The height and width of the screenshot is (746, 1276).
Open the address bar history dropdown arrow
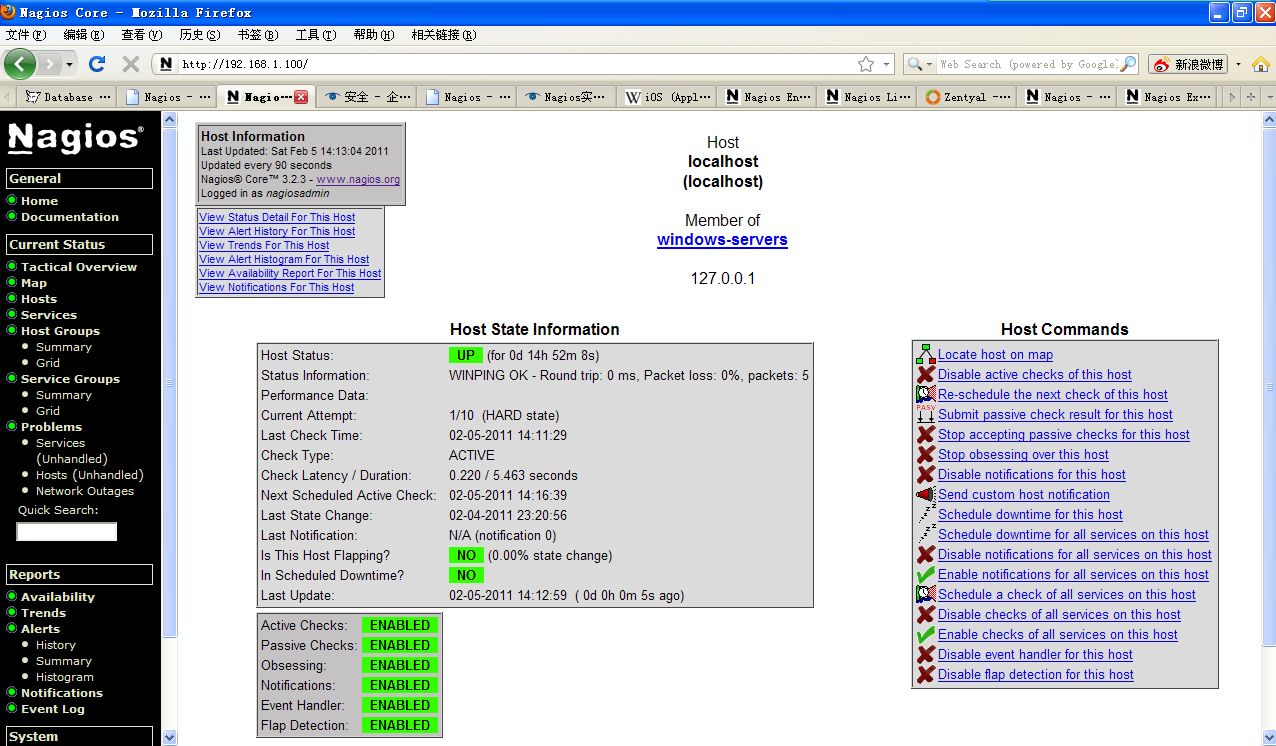886,64
